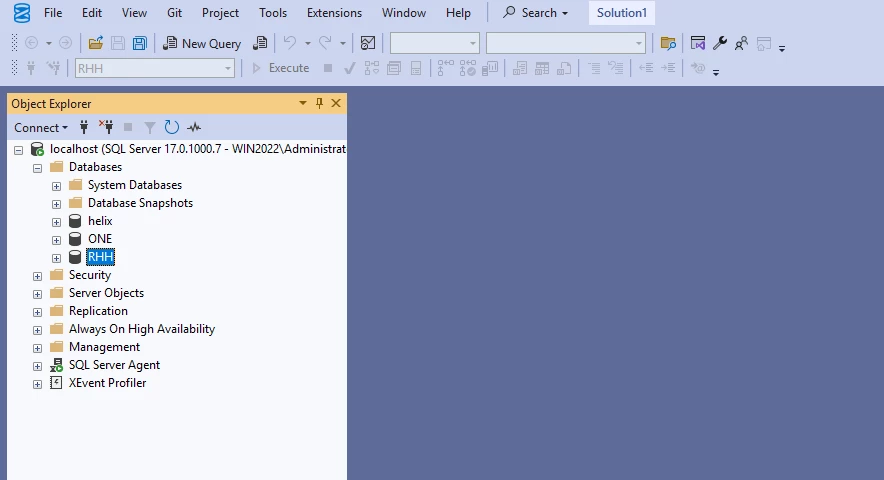Image resolution: width=884 pixels, height=480 pixels.
Task: Click the purple Visual Studio window icon
Action: click(x=698, y=43)
